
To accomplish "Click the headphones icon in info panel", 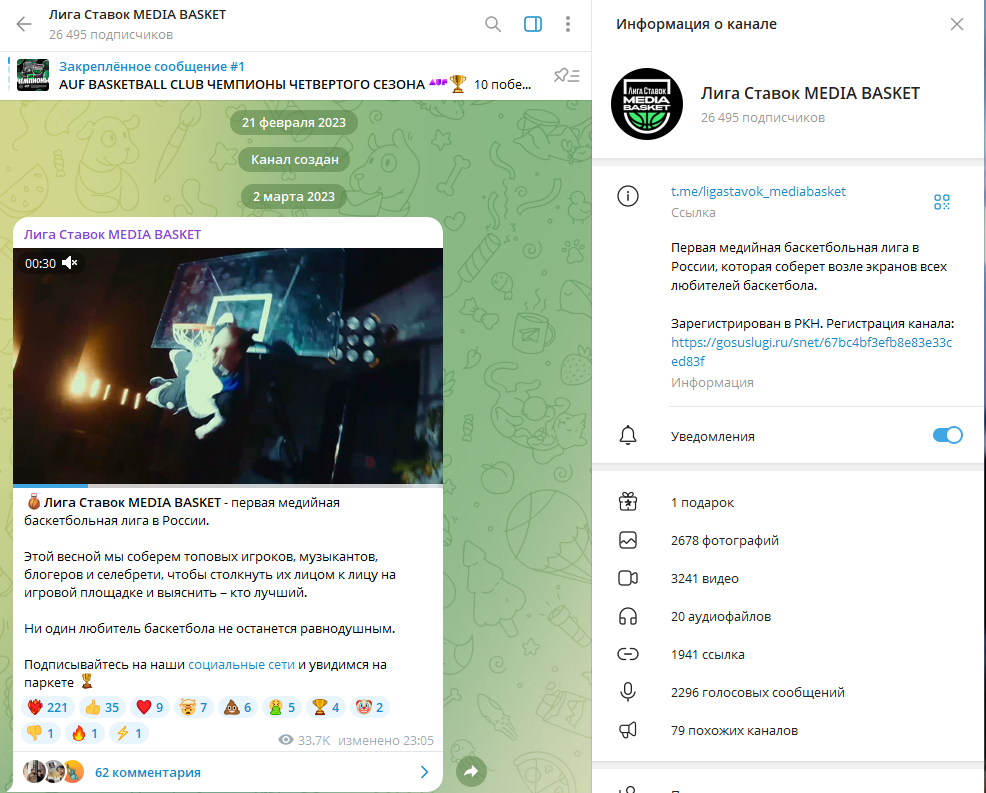I will 628,616.
